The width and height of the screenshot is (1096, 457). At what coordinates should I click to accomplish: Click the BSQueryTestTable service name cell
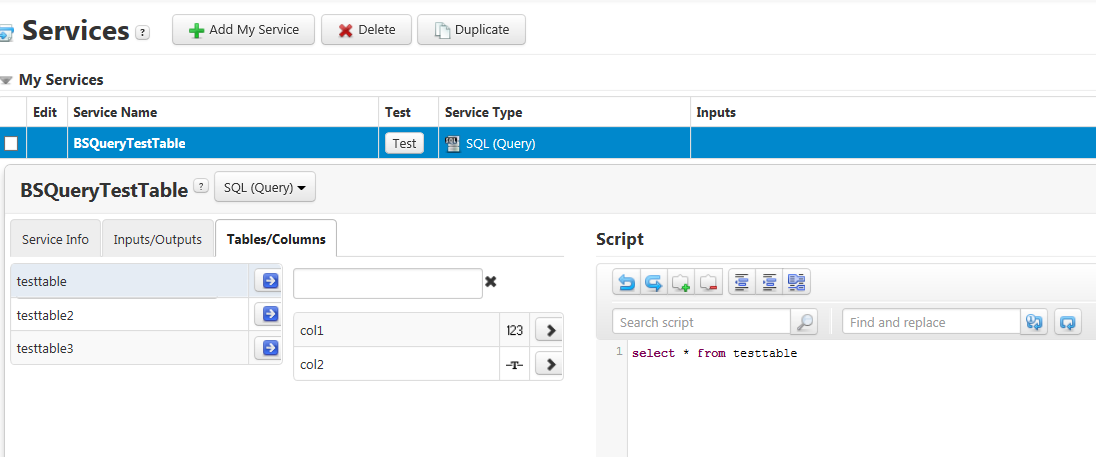pos(223,143)
